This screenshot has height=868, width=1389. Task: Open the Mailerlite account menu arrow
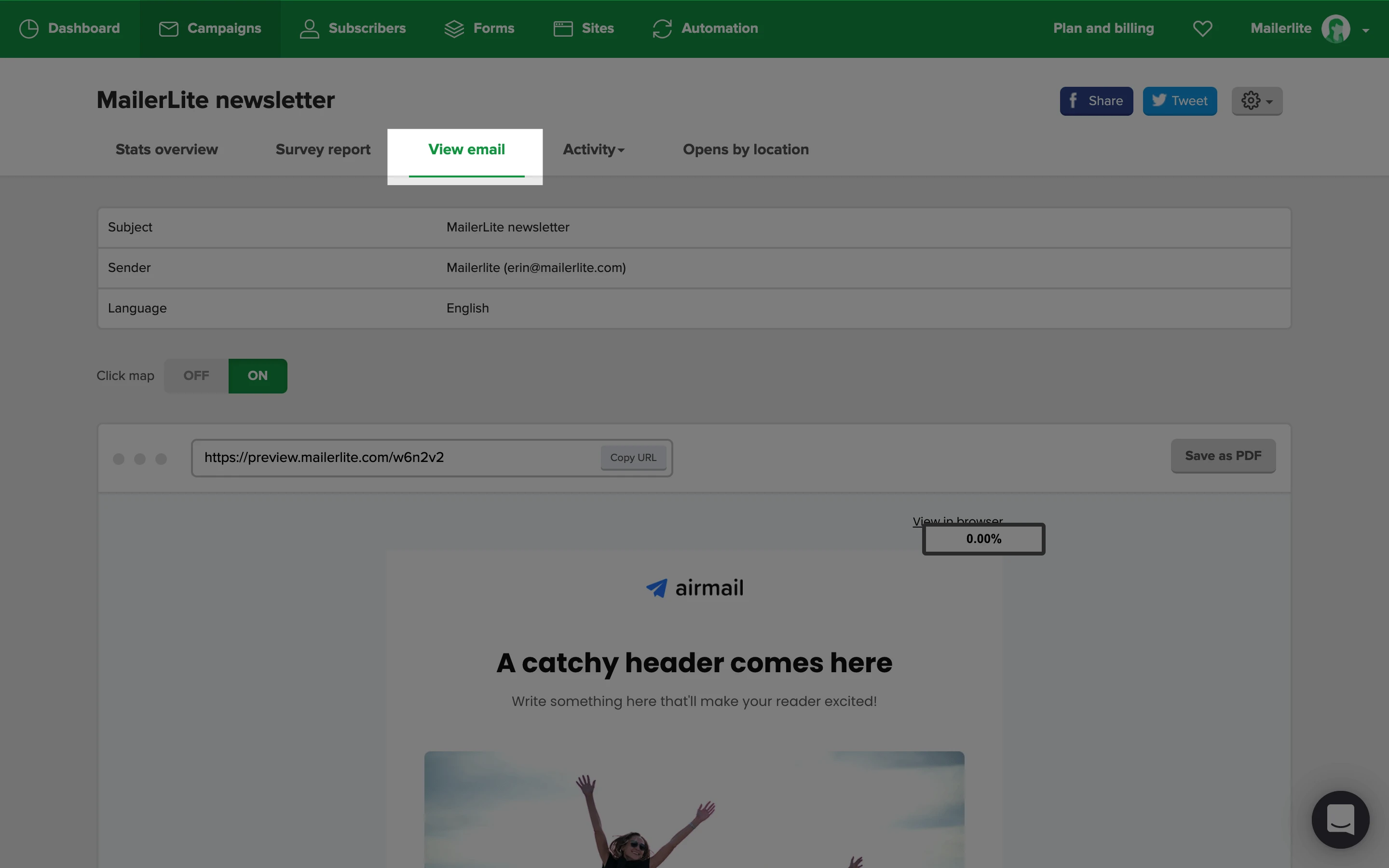point(1365,30)
